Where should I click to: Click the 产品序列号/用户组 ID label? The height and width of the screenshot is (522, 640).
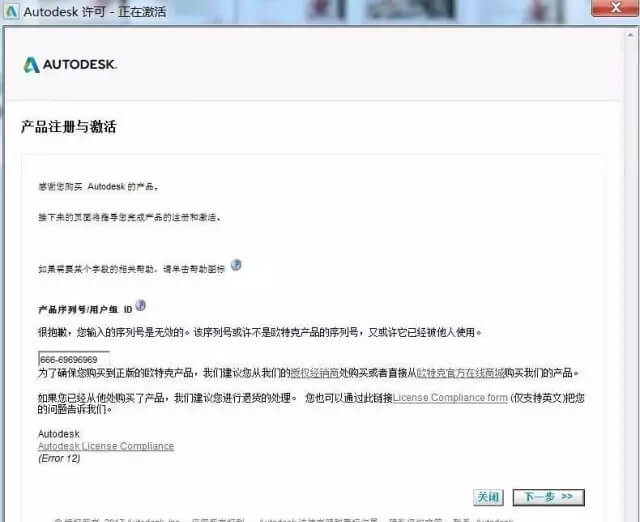tap(85, 309)
